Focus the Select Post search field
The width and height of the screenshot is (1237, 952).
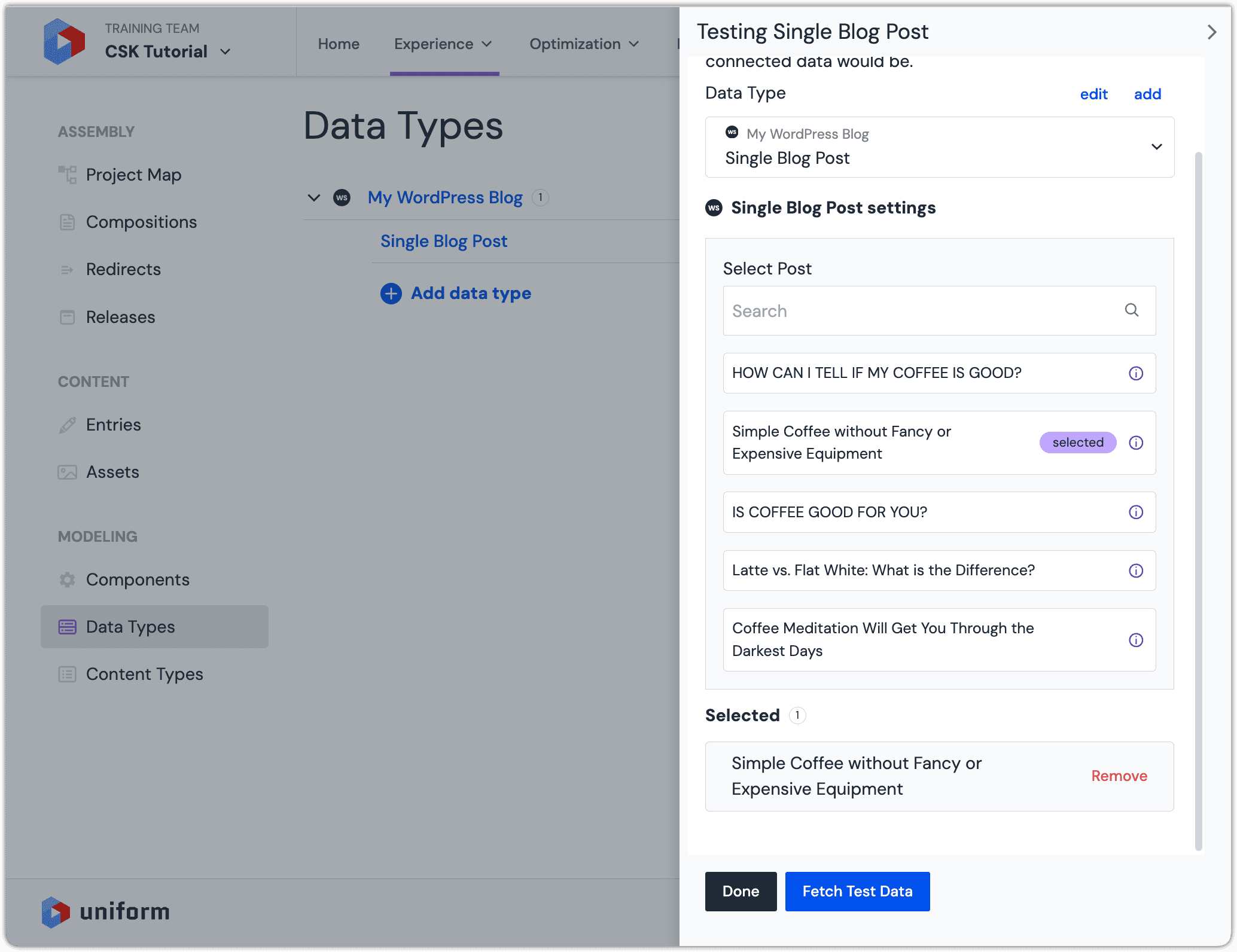pyautogui.click(x=939, y=310)
